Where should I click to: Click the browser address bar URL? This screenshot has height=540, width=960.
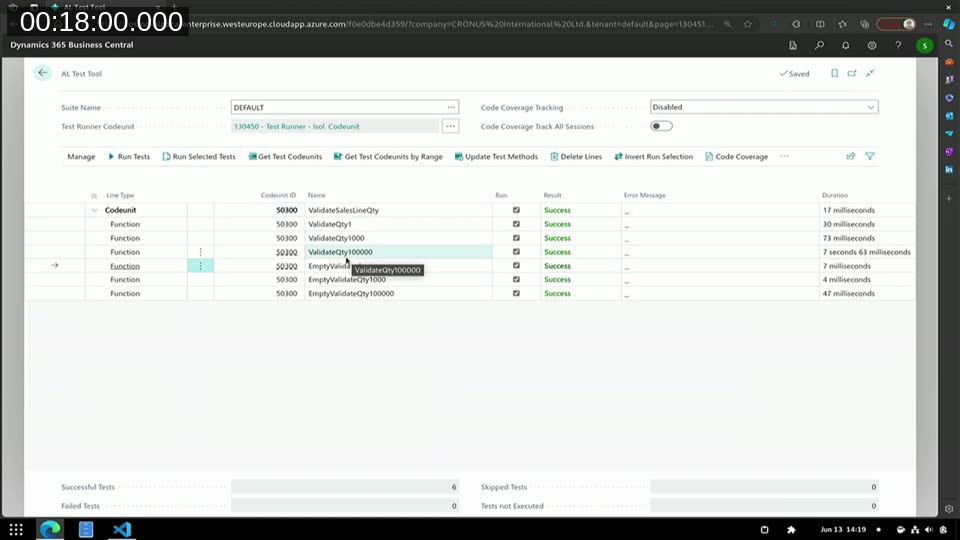450,24
